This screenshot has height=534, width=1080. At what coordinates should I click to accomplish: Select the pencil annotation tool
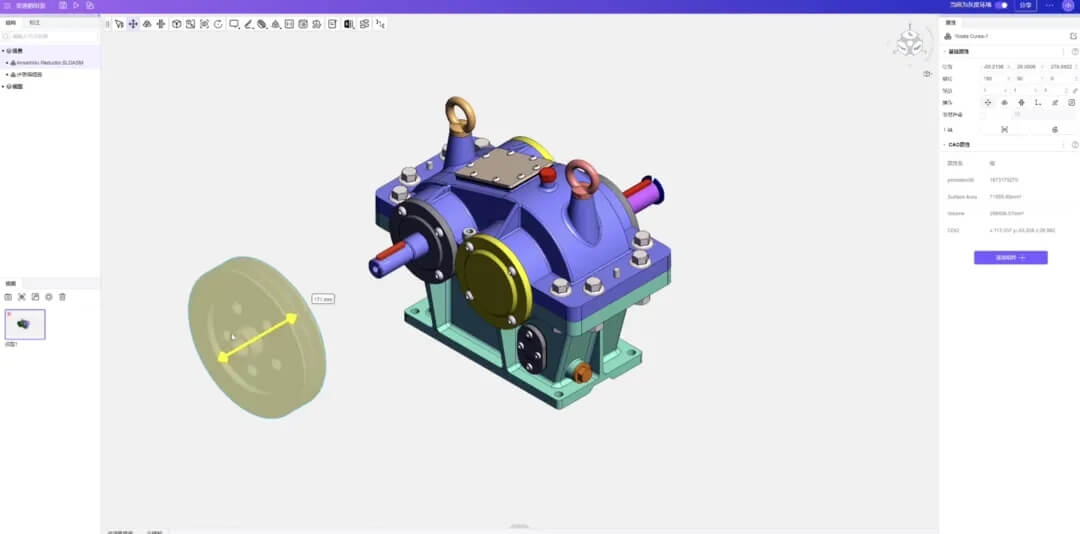click(x=248, y=23)
